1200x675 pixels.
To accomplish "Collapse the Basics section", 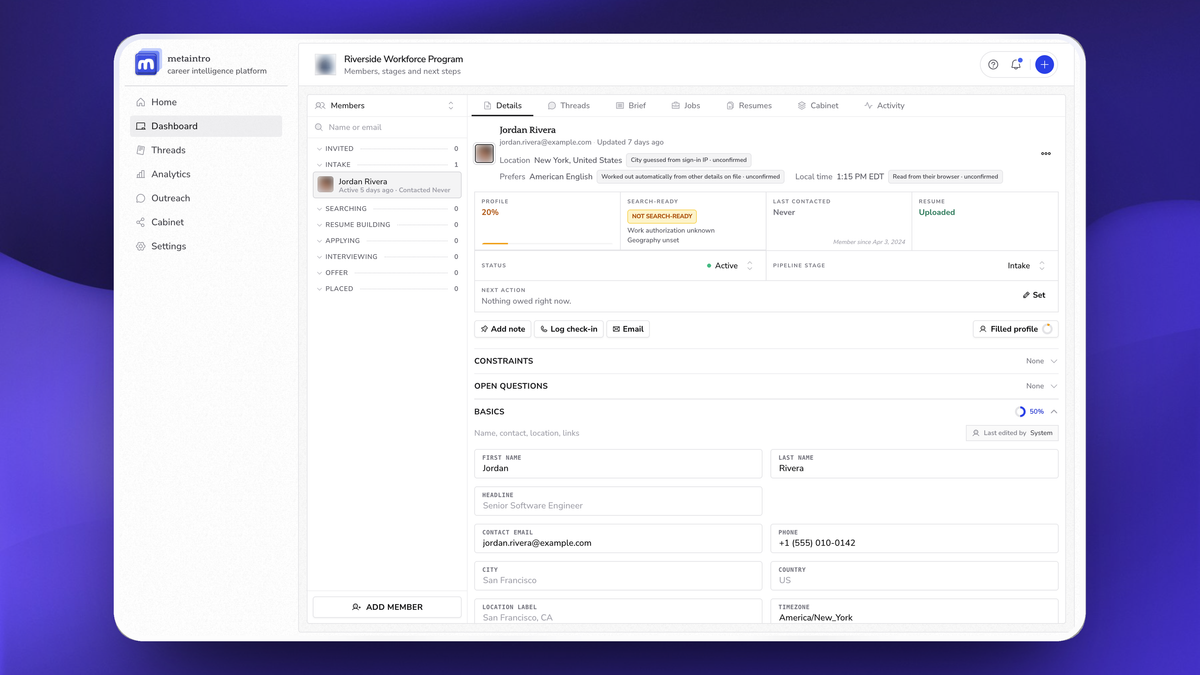I will tap(766, 412).
